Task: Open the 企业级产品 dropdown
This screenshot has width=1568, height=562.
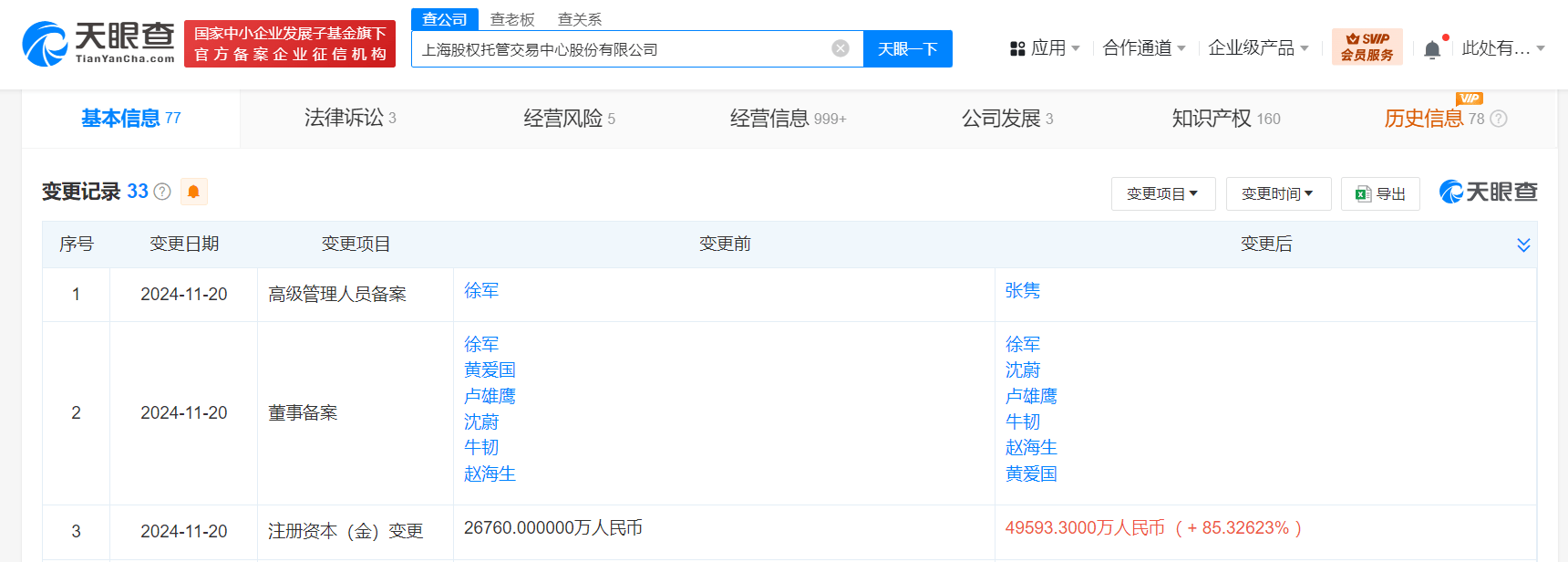Action: coord(1258,48)
